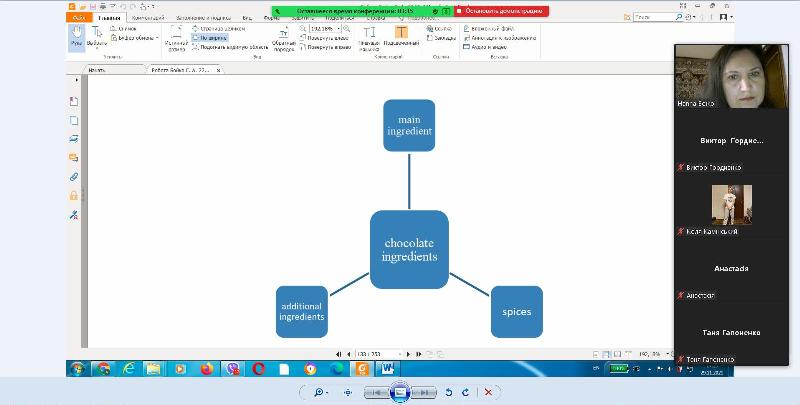Image resolution: width=800 pixels, height=405 pixels.
Task: Select Fit width (По ширине)
Action: [210, 38]
